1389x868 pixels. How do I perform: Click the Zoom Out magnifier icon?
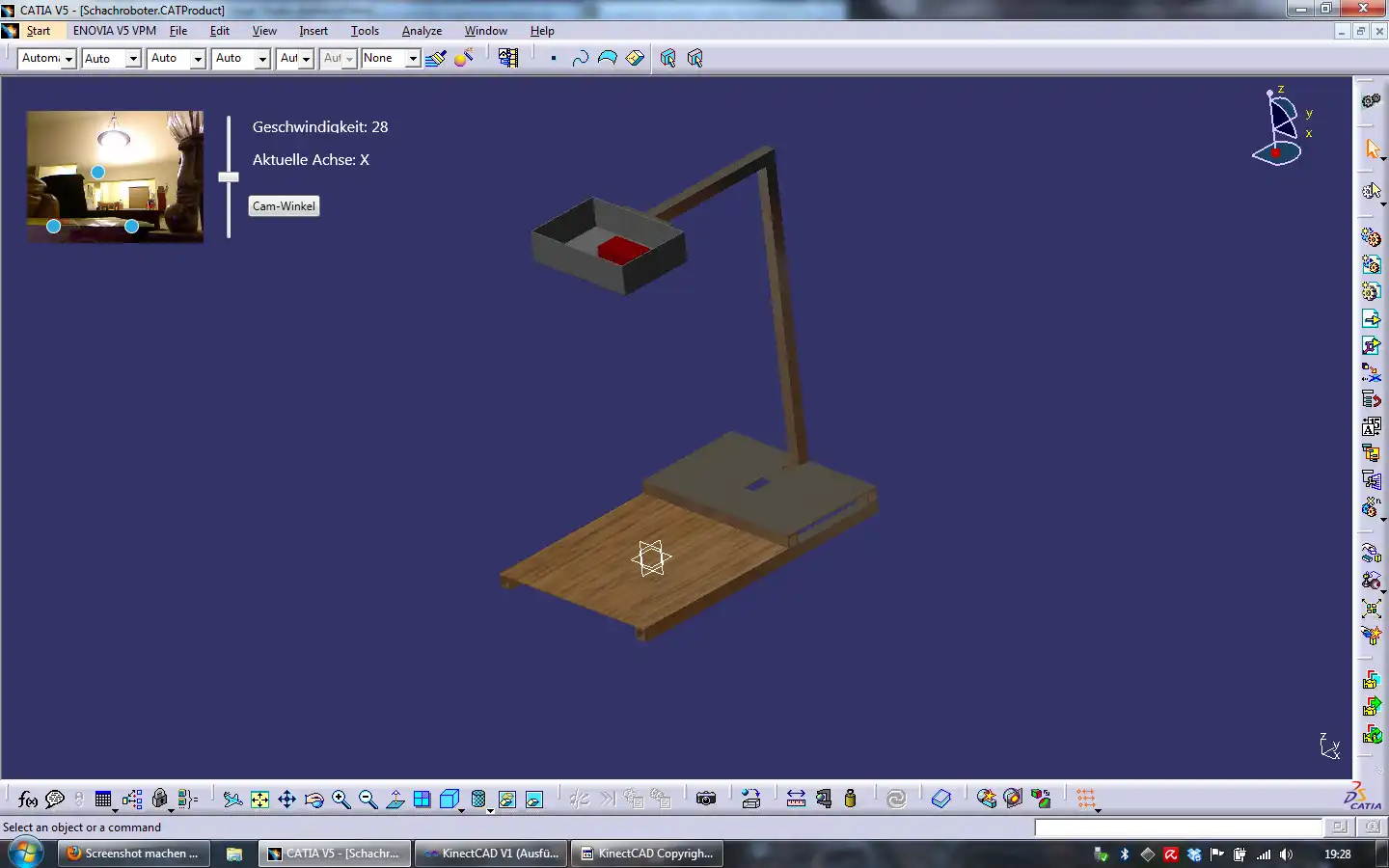coord(368,799)
